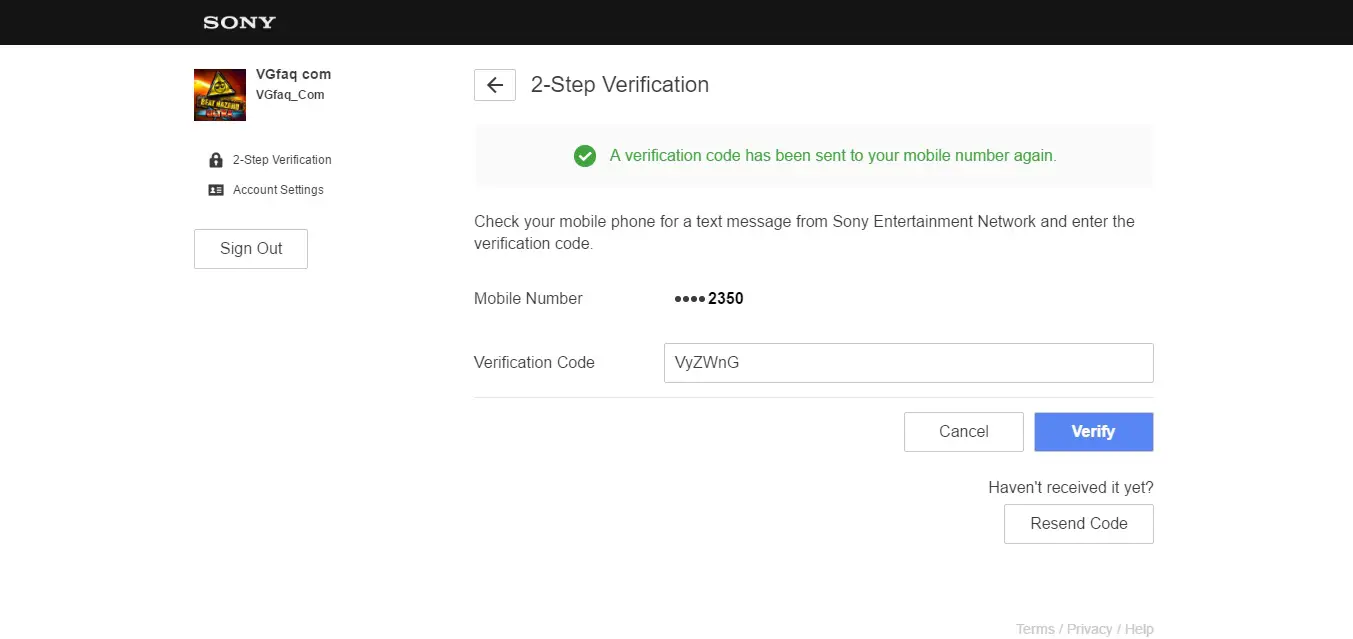Click the 2-Step Verification page heading
This screenshot has width=1353, height=639.
(620, 85)
